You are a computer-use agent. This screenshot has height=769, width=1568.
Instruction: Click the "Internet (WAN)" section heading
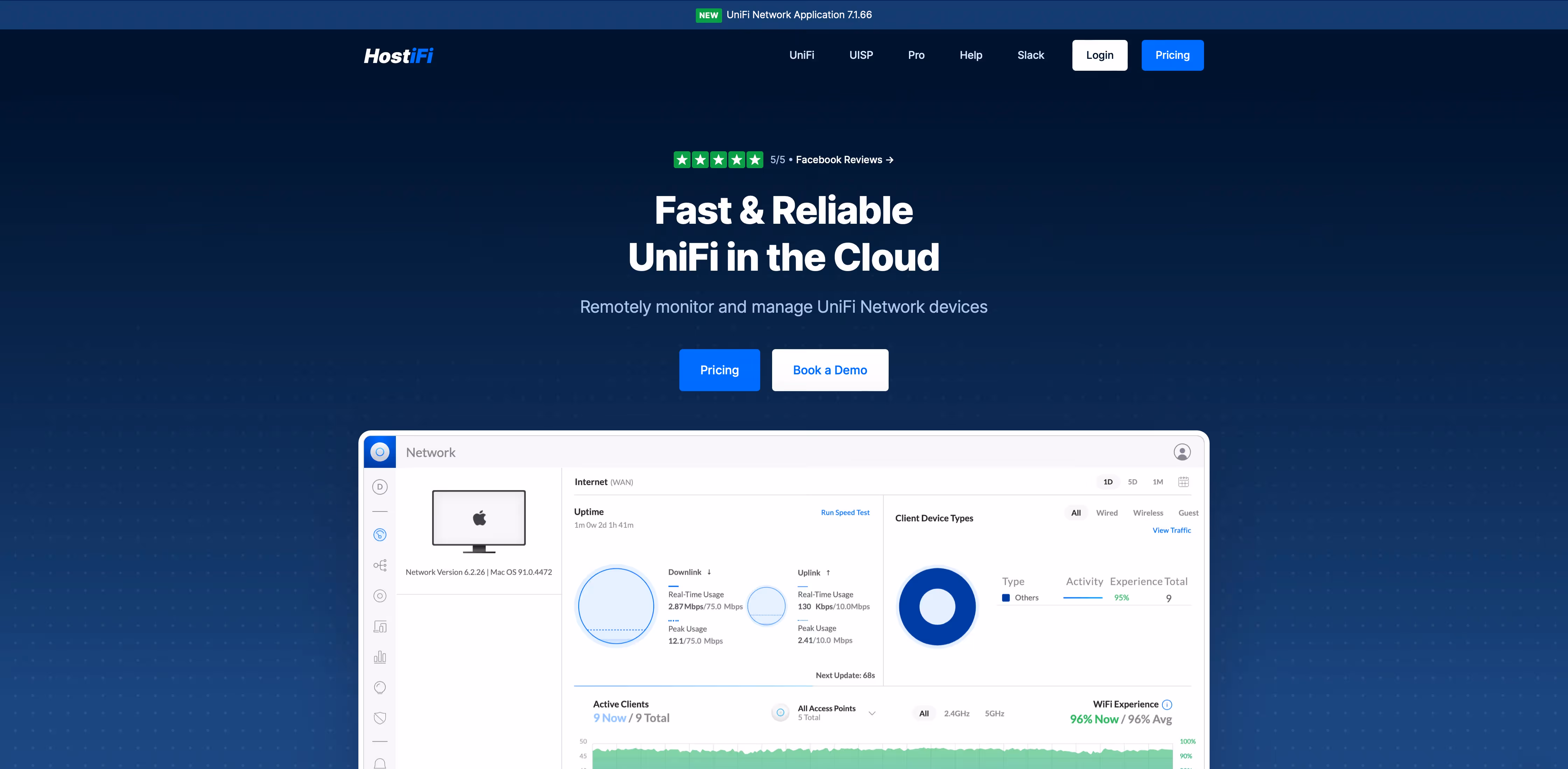(x=604, y=482)
